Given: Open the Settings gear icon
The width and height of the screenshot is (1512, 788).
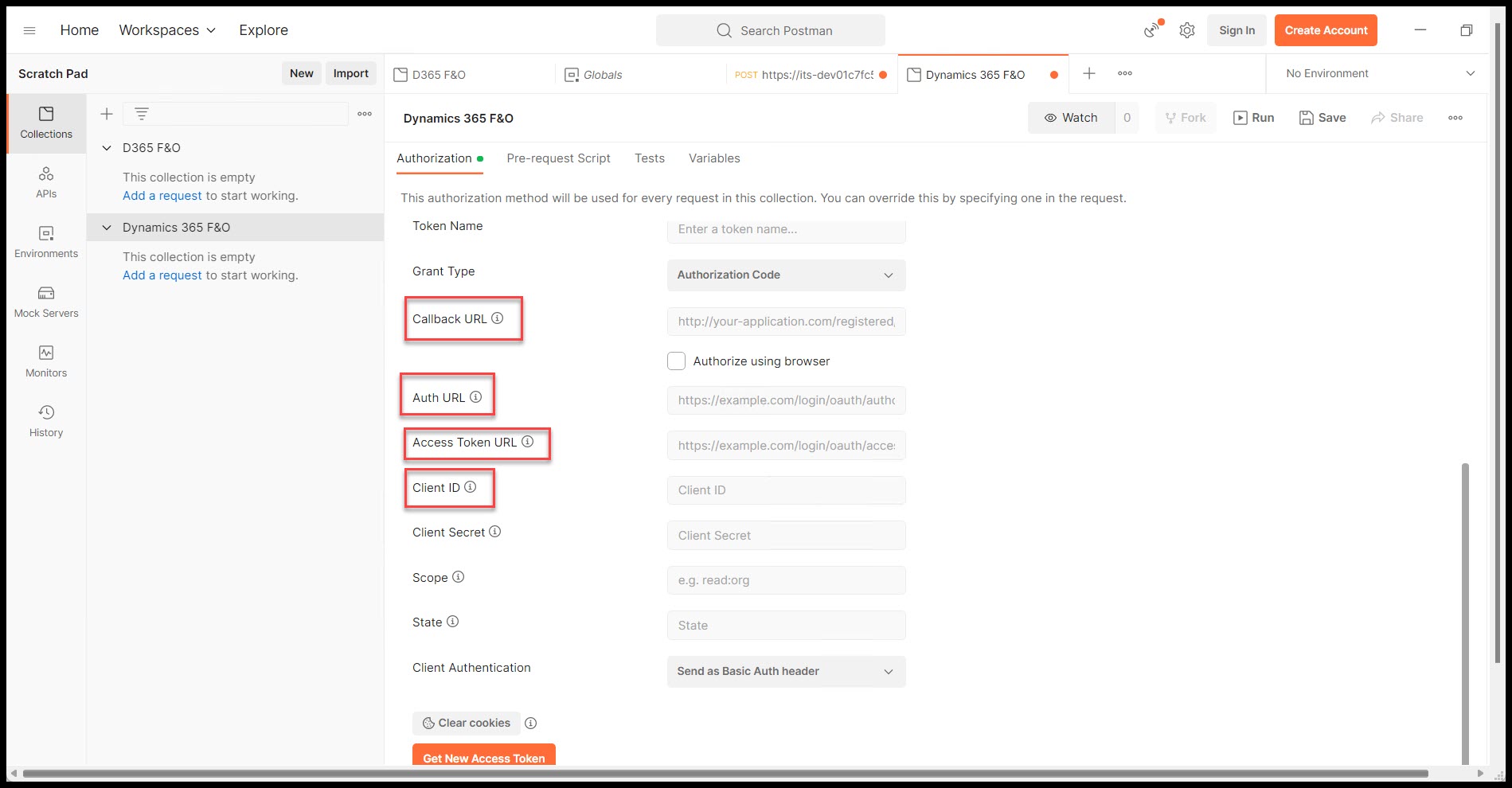Looking at the screenshot, I should [1187, 30].
